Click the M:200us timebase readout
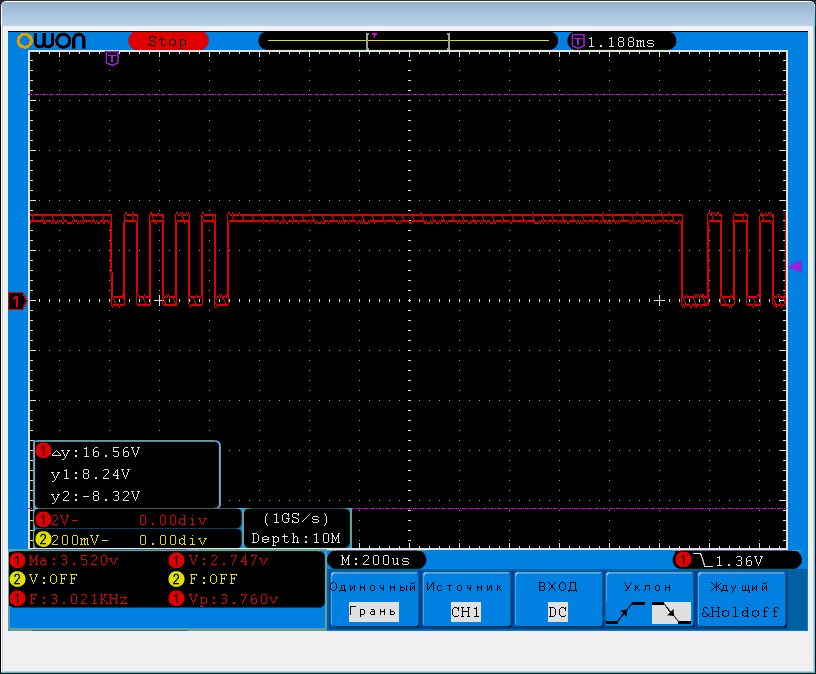Screen dimensions: 816x674 pos(377,560)
